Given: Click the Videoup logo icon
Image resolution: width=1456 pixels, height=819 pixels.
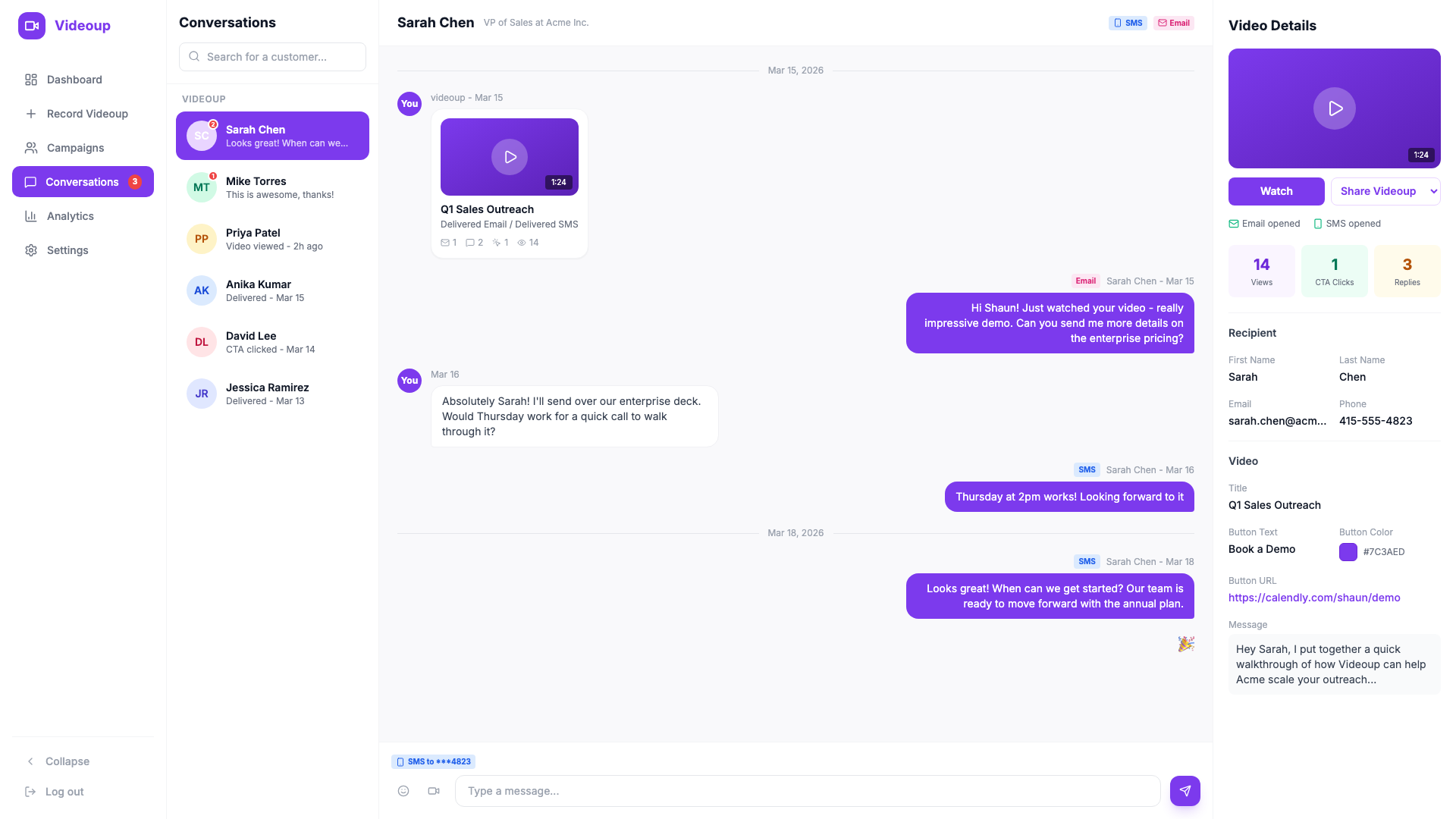Looking at the screenshot, I should tap(32, 26).
